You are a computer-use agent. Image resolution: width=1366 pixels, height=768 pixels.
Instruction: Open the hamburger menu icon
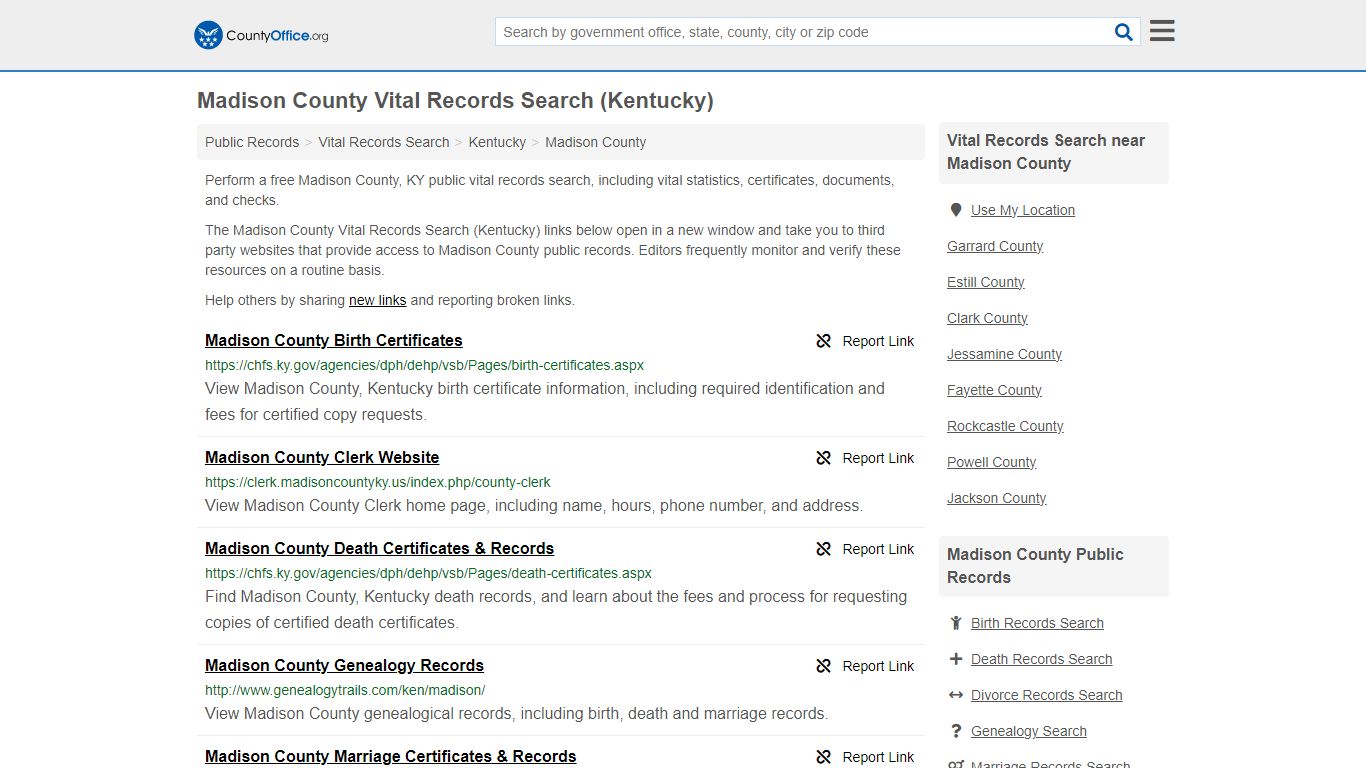[x=1162, y=31]
